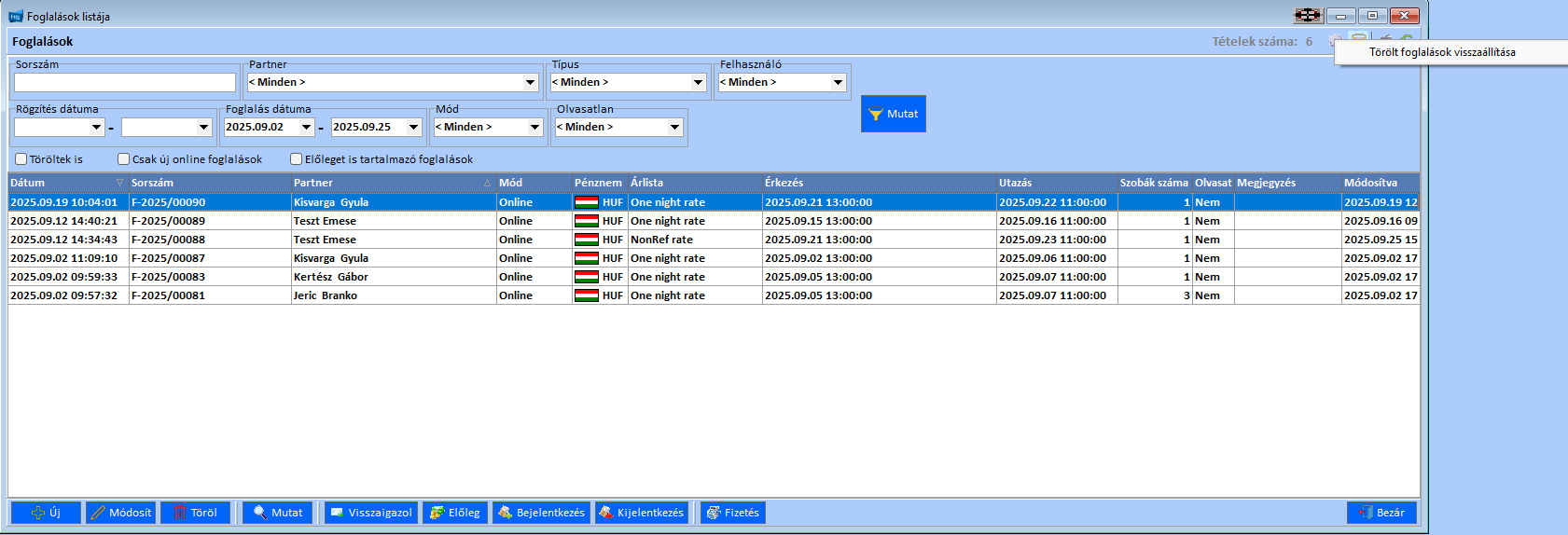Select Törölt foglalások visszaállítása menu entry
This screenshot has height=535, width=1568.
click(x=1442, y=52)
